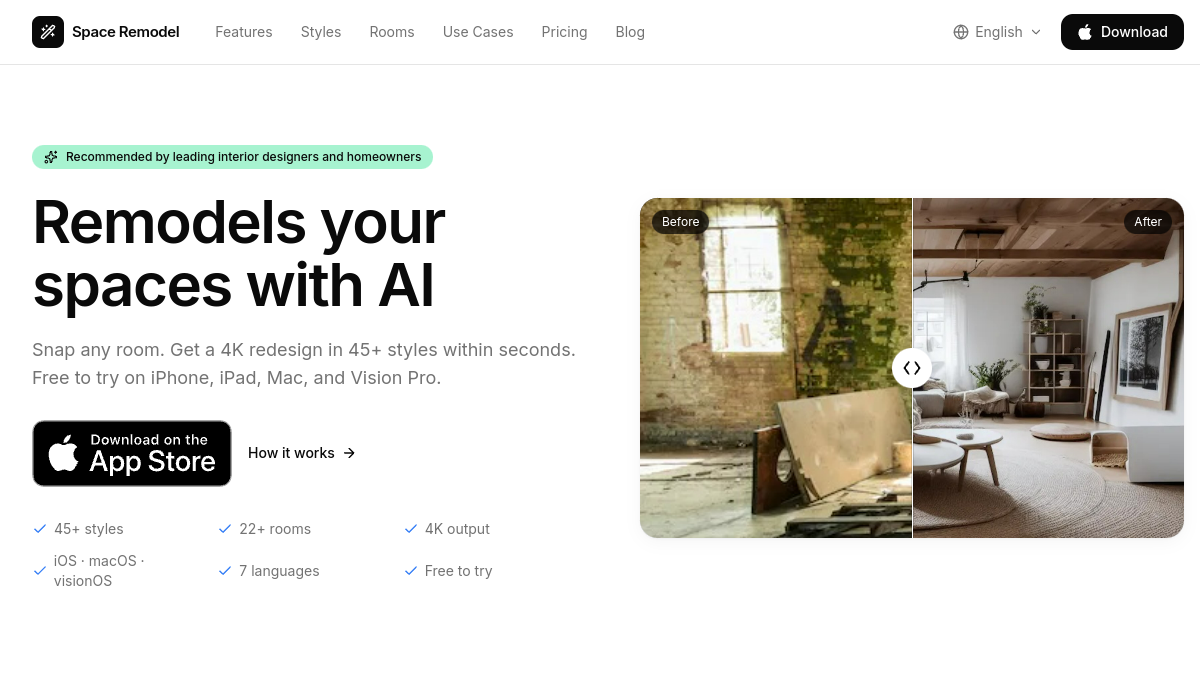Image resolution: width=1200 pixels, height=675 pixels.
Task: Click the arrow next to How it works
Action: click(x=349, y=453)
